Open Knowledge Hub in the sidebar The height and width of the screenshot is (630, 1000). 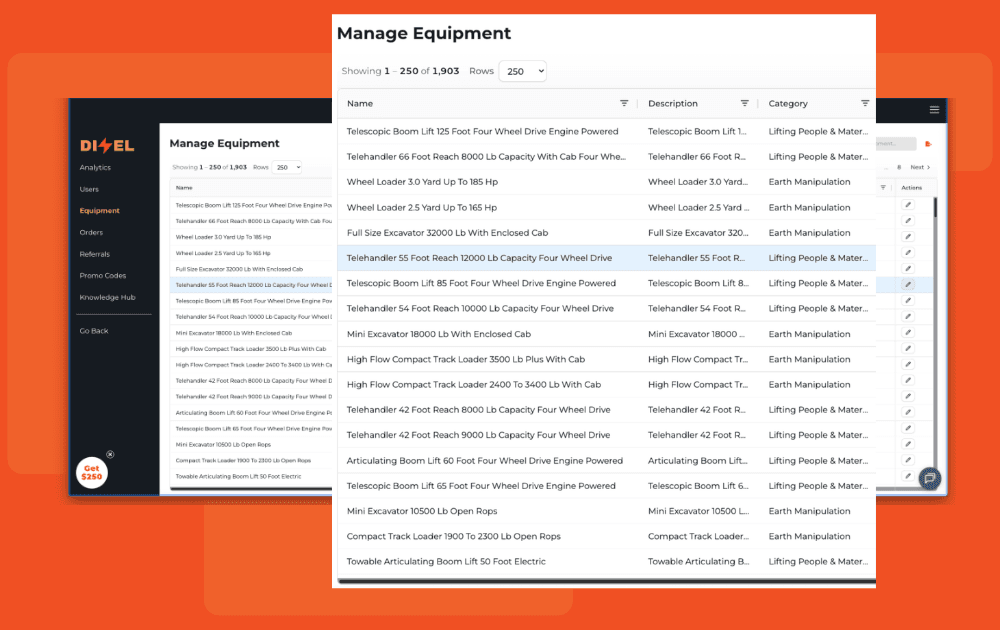click(107, 297)
